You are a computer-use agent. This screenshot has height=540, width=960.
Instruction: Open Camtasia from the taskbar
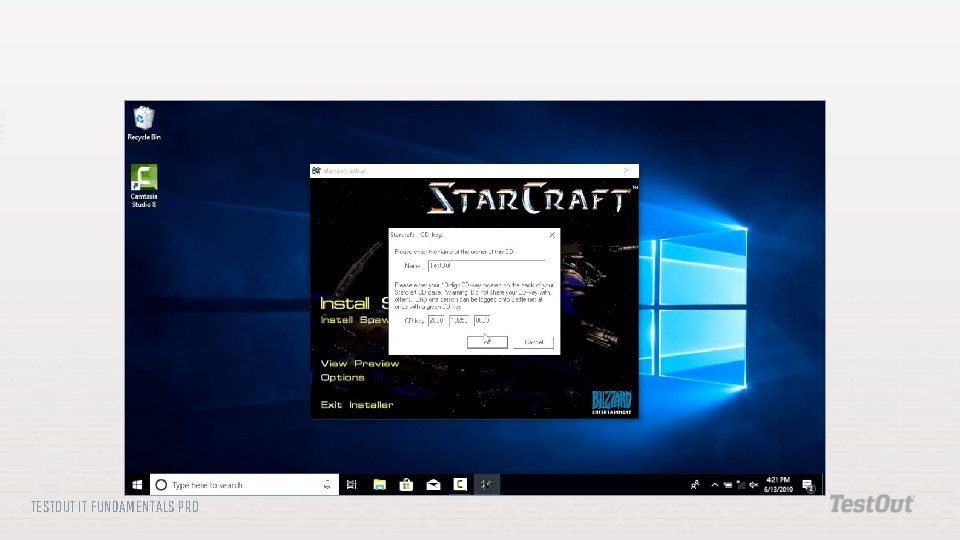tap(460, 485)
